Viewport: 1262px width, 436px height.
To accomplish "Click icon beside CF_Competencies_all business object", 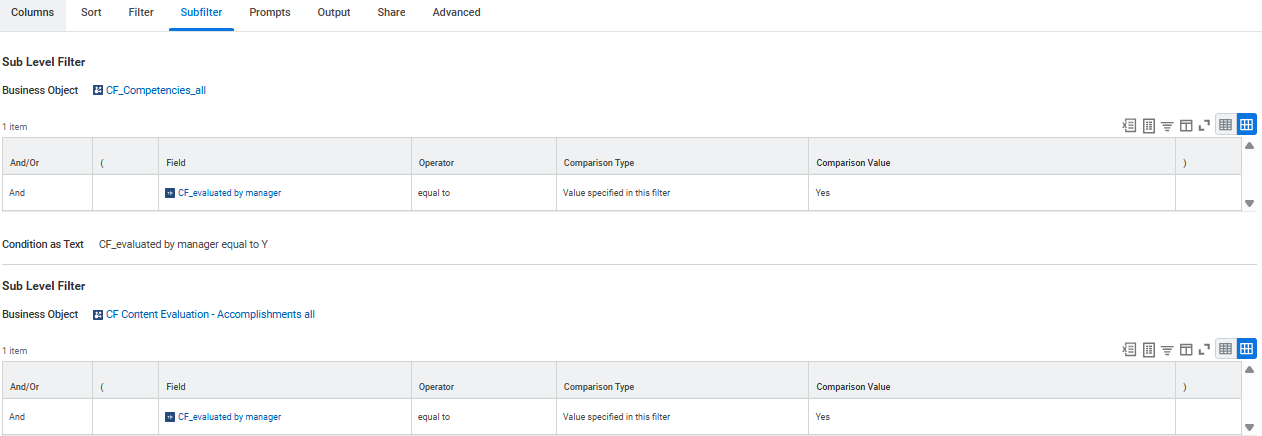I will click(x=97, y=90).
